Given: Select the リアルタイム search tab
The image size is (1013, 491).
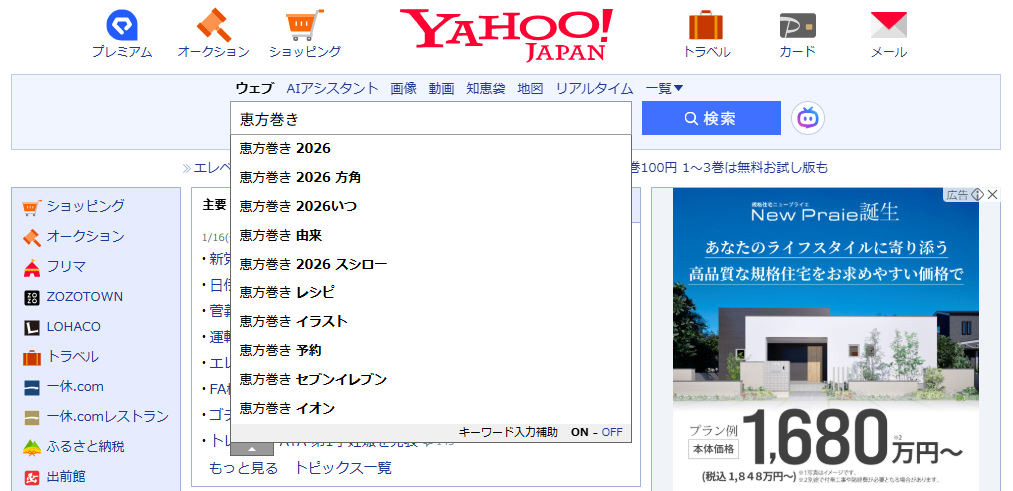Looking at the screenshot, I should [x=594, y=89].
